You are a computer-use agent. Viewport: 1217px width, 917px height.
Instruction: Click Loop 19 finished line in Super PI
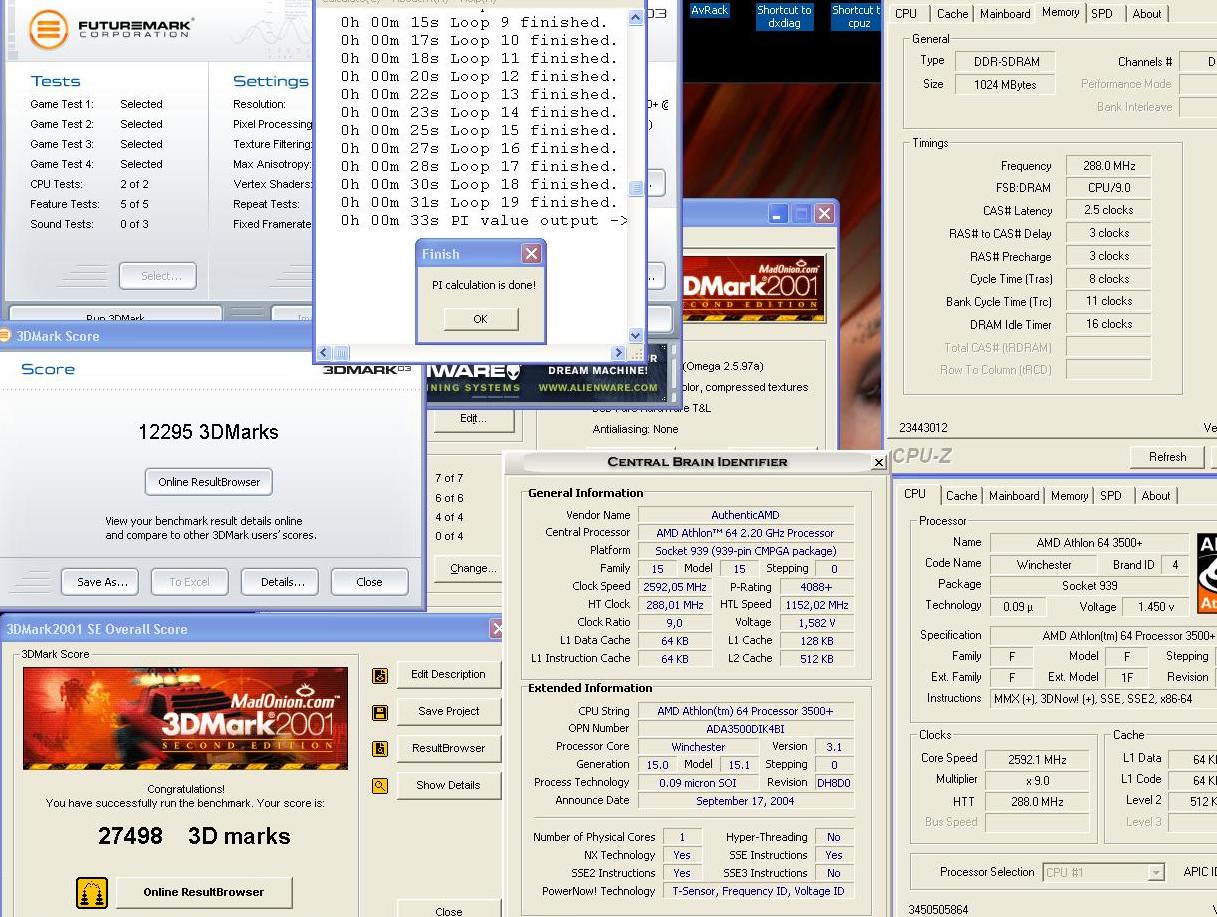click(x=479, y=203)
